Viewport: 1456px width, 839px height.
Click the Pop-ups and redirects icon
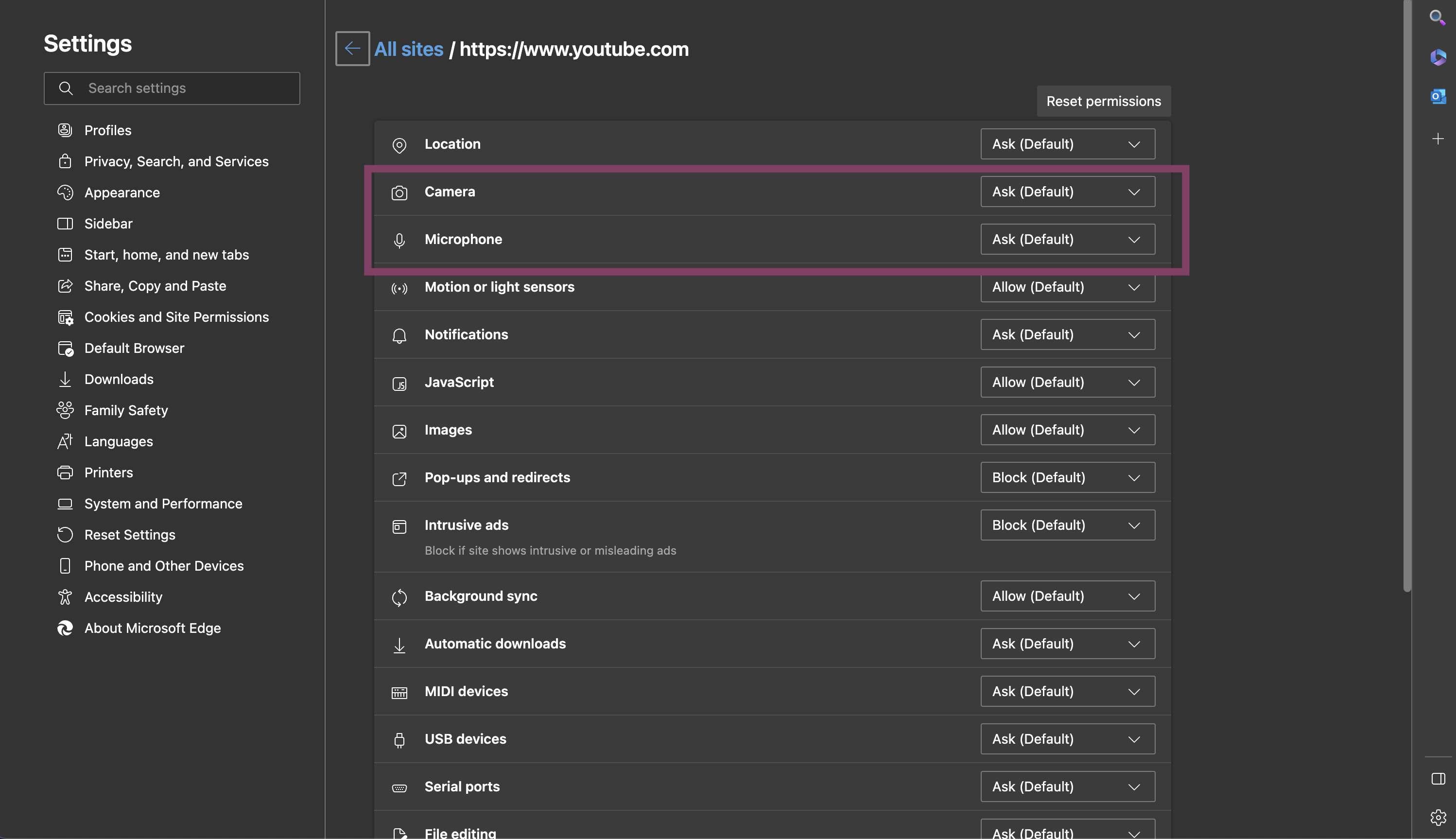tap(399, 479)
